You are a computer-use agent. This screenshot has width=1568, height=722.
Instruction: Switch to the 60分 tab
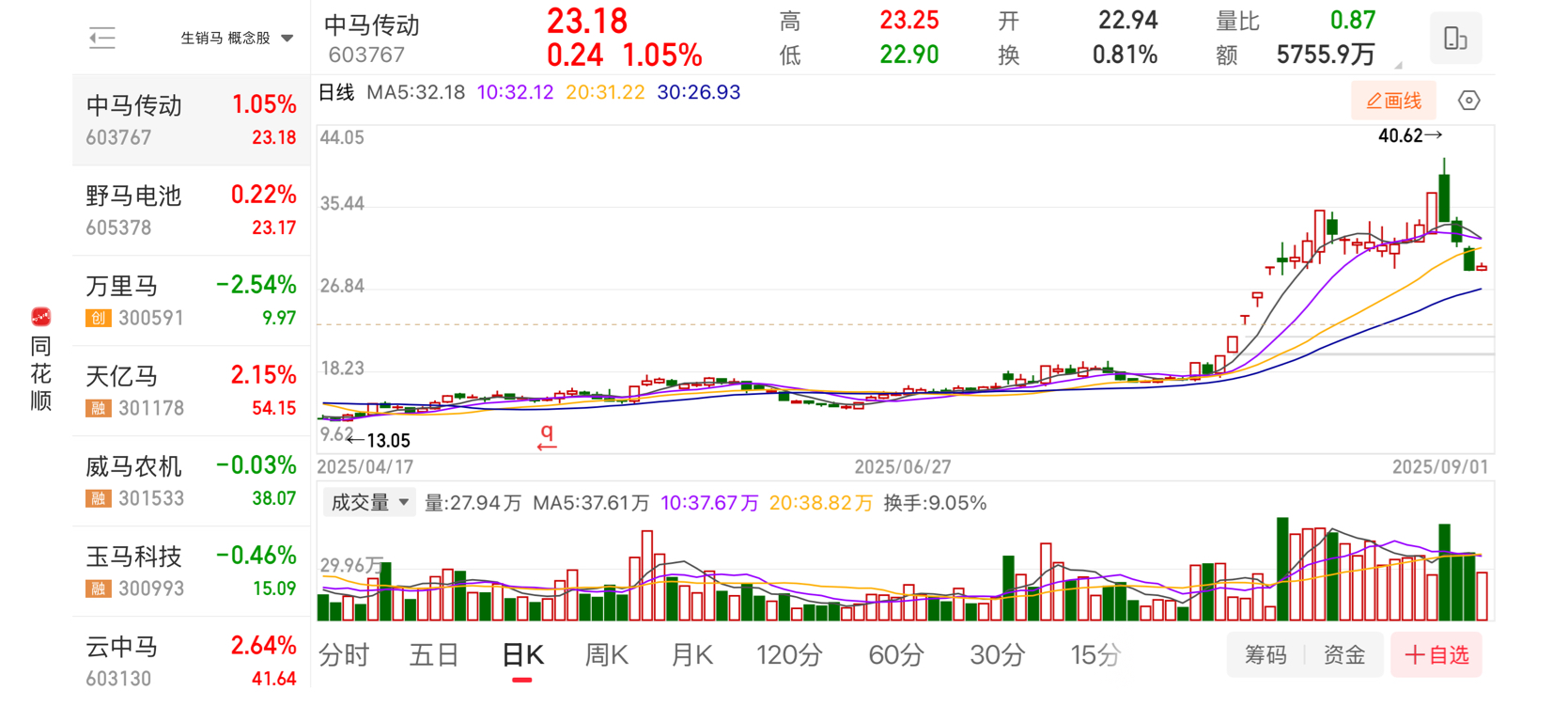(x=896, y=655)
